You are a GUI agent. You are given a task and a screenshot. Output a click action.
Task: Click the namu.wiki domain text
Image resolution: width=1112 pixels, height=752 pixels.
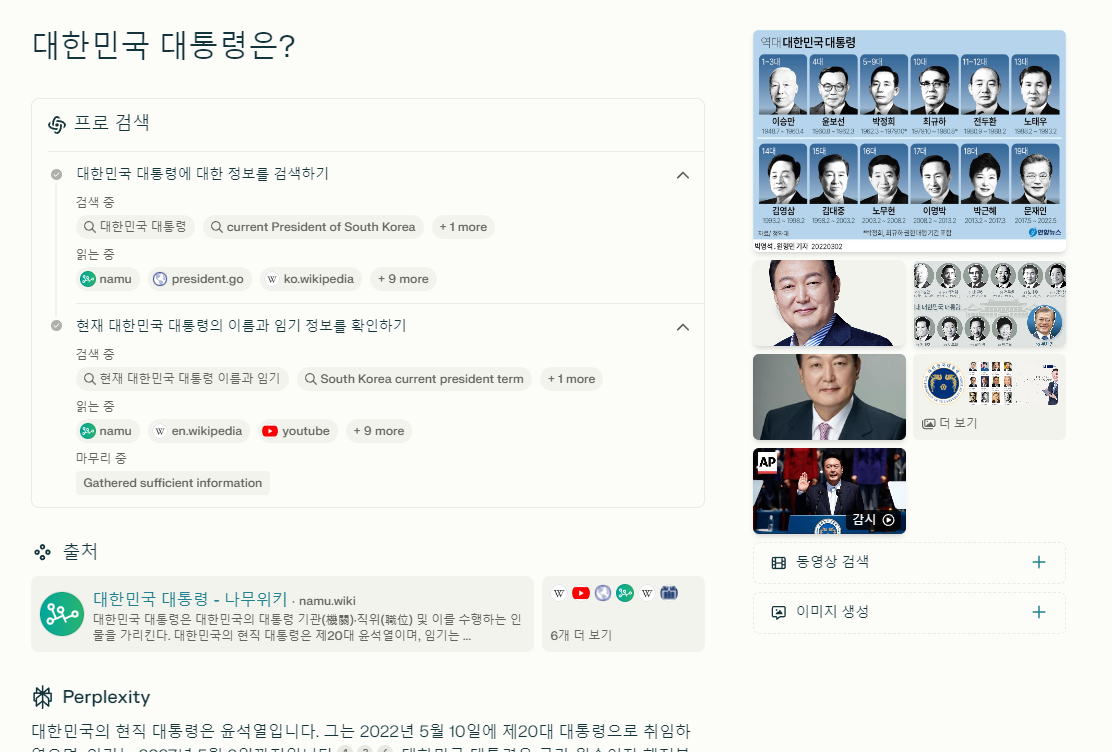coord(327,601)
